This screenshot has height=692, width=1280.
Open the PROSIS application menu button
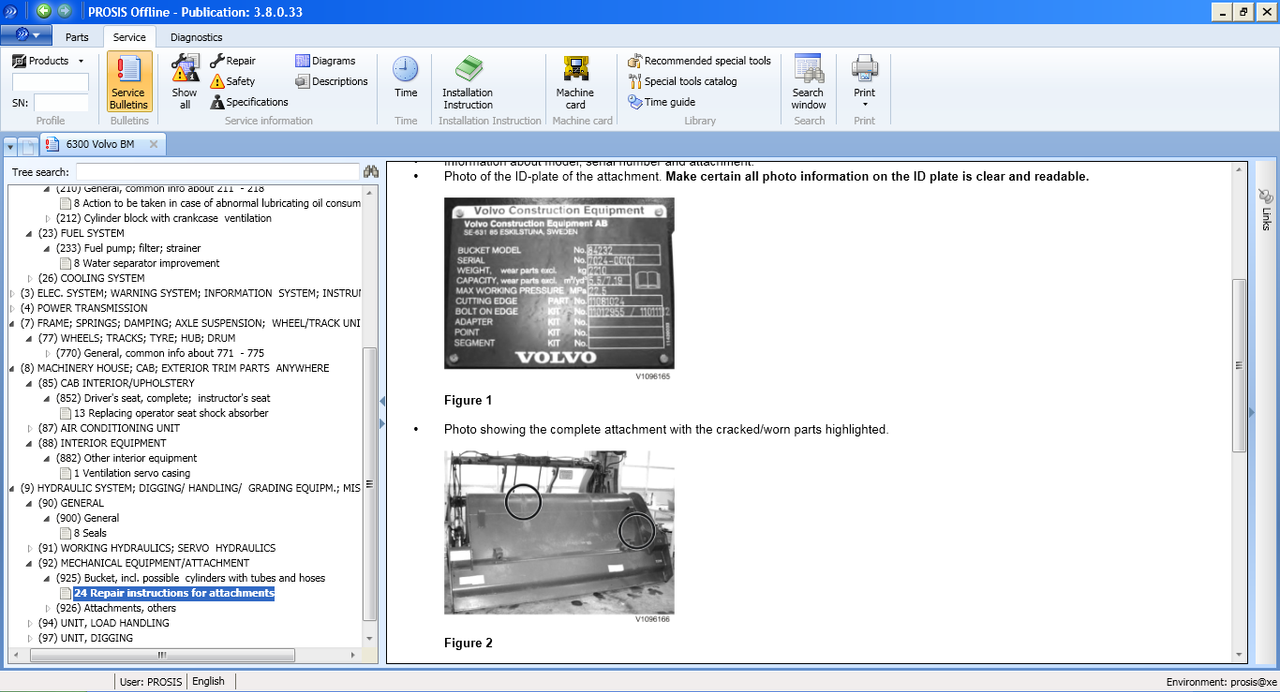pyautogui.click(x=27, y=36)
